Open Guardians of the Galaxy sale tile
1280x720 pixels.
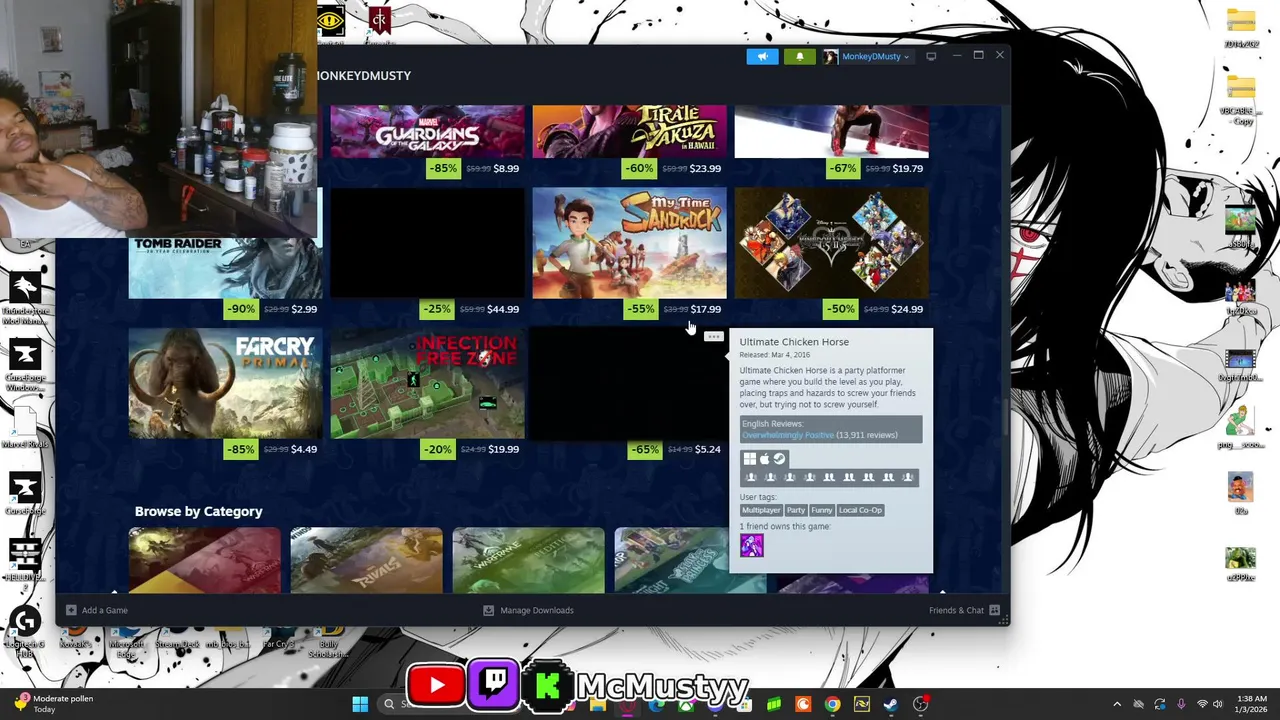click(x=427, y=131)
